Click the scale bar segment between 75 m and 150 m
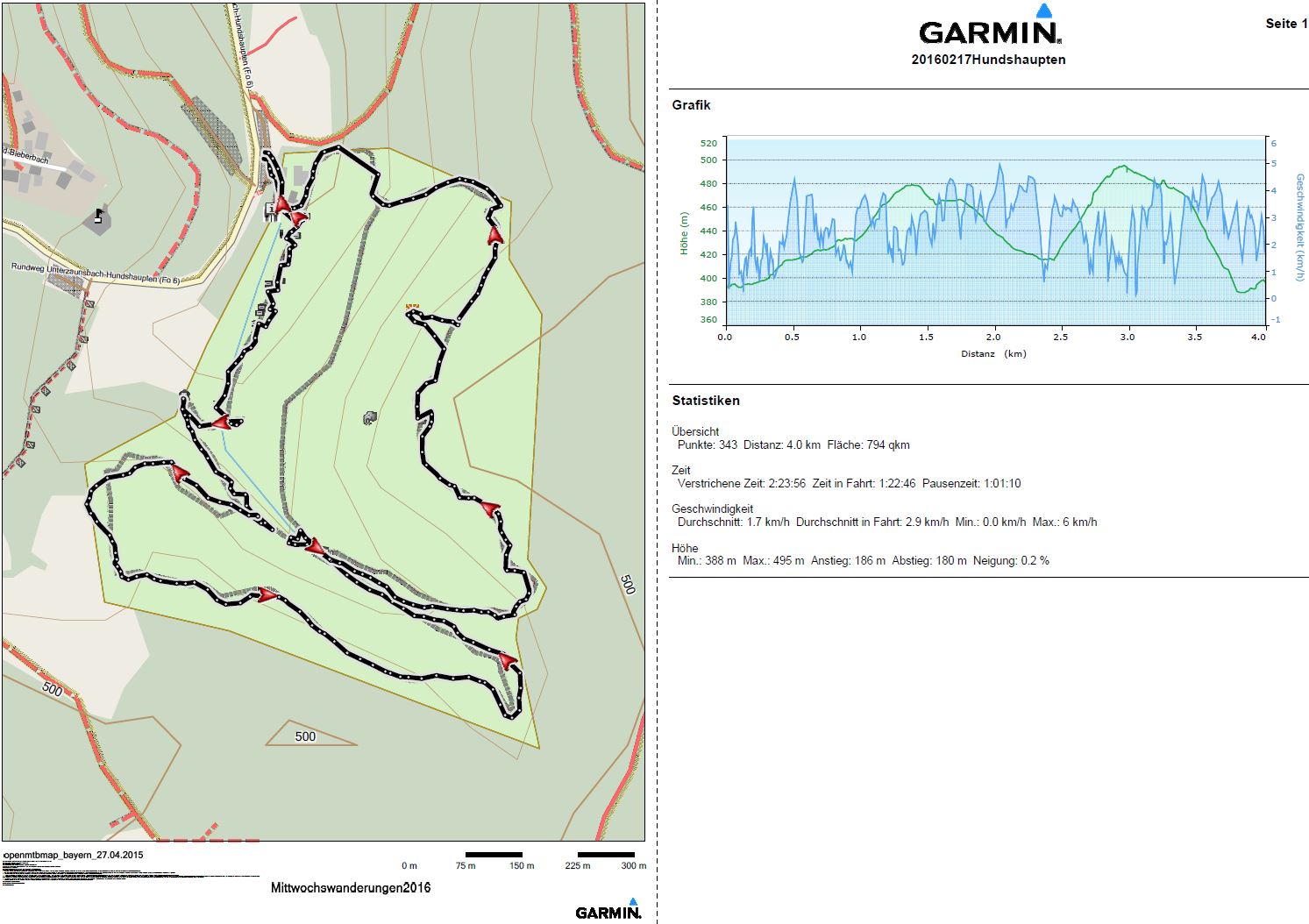Viewport: 1309px width, 924px height. tap(494, 855)
